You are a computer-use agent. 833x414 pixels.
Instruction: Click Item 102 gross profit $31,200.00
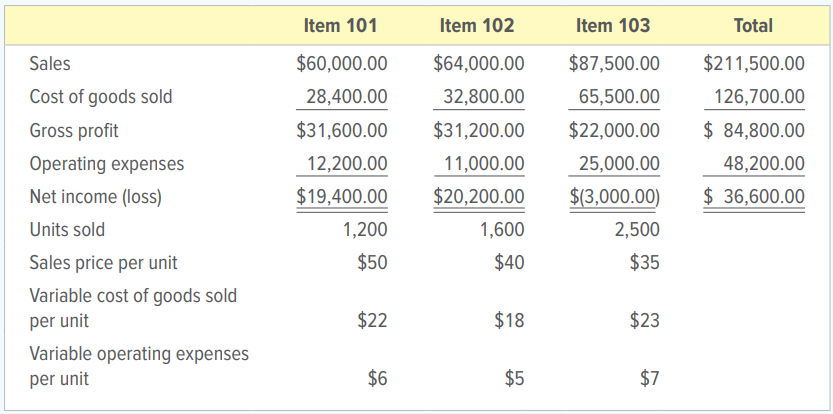[479, 130]
